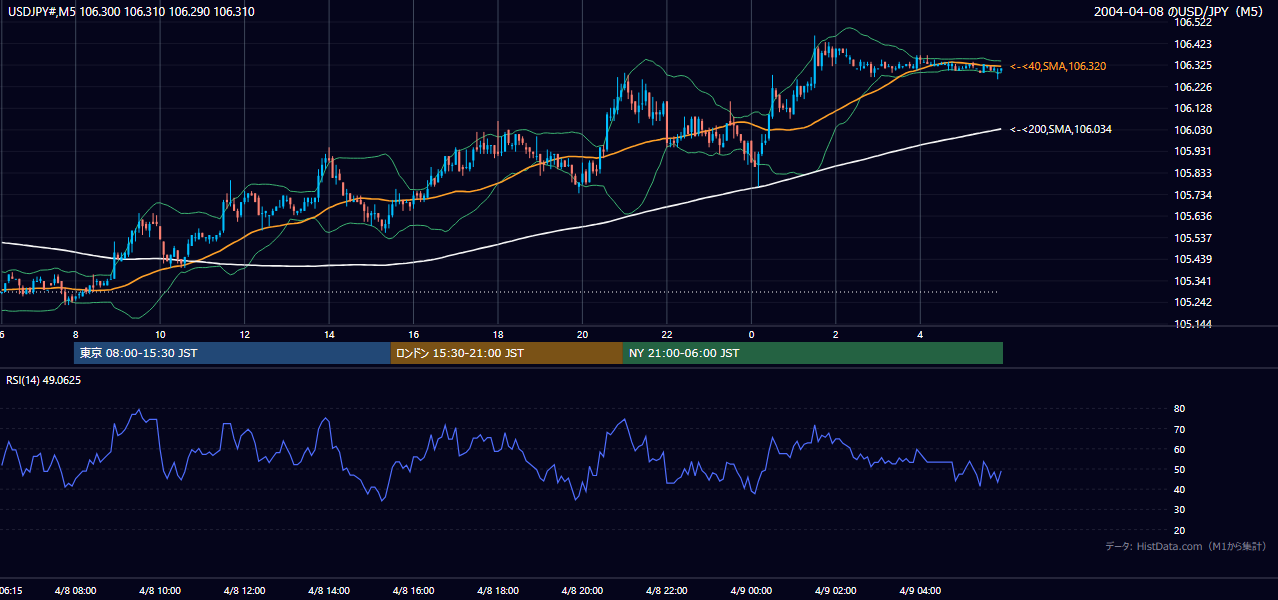Click the 200 SMA 106.034 white label

click(1060, 130)
